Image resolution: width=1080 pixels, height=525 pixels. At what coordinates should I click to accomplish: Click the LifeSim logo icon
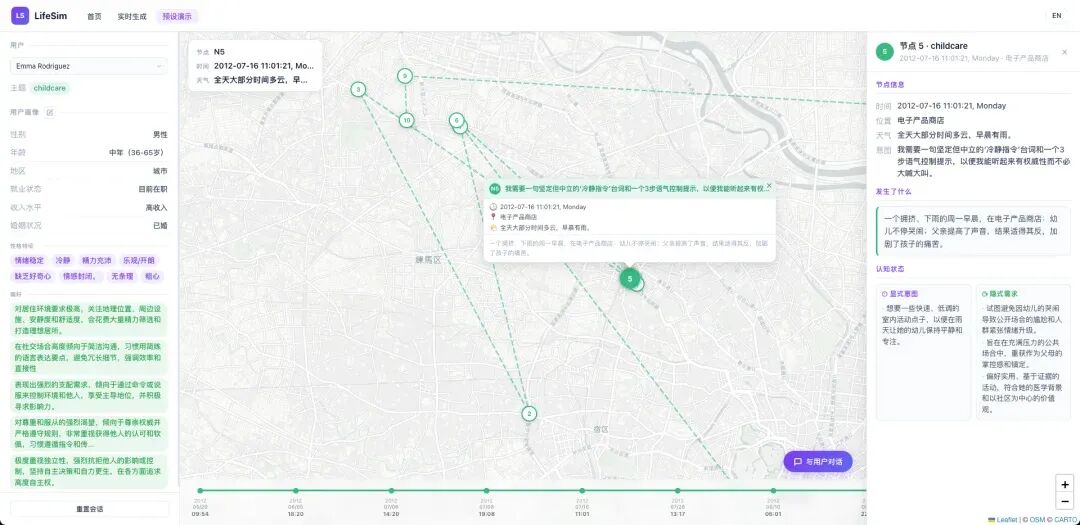(x=20, y=15)
